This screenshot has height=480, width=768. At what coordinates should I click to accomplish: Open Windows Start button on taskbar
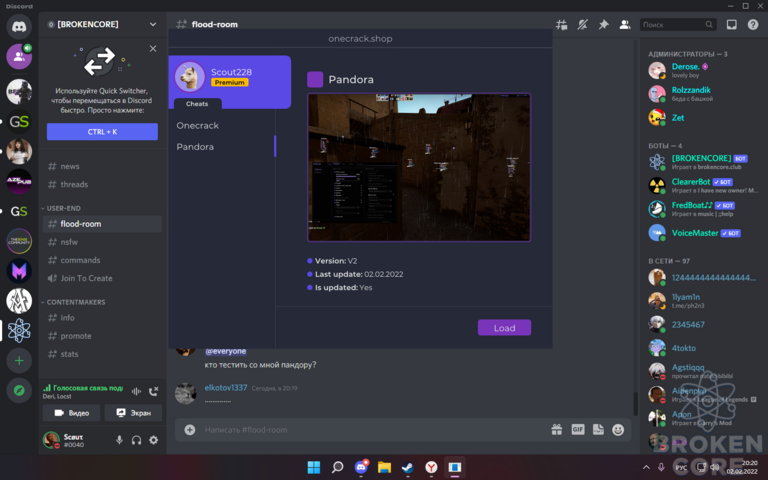point(313,467)
